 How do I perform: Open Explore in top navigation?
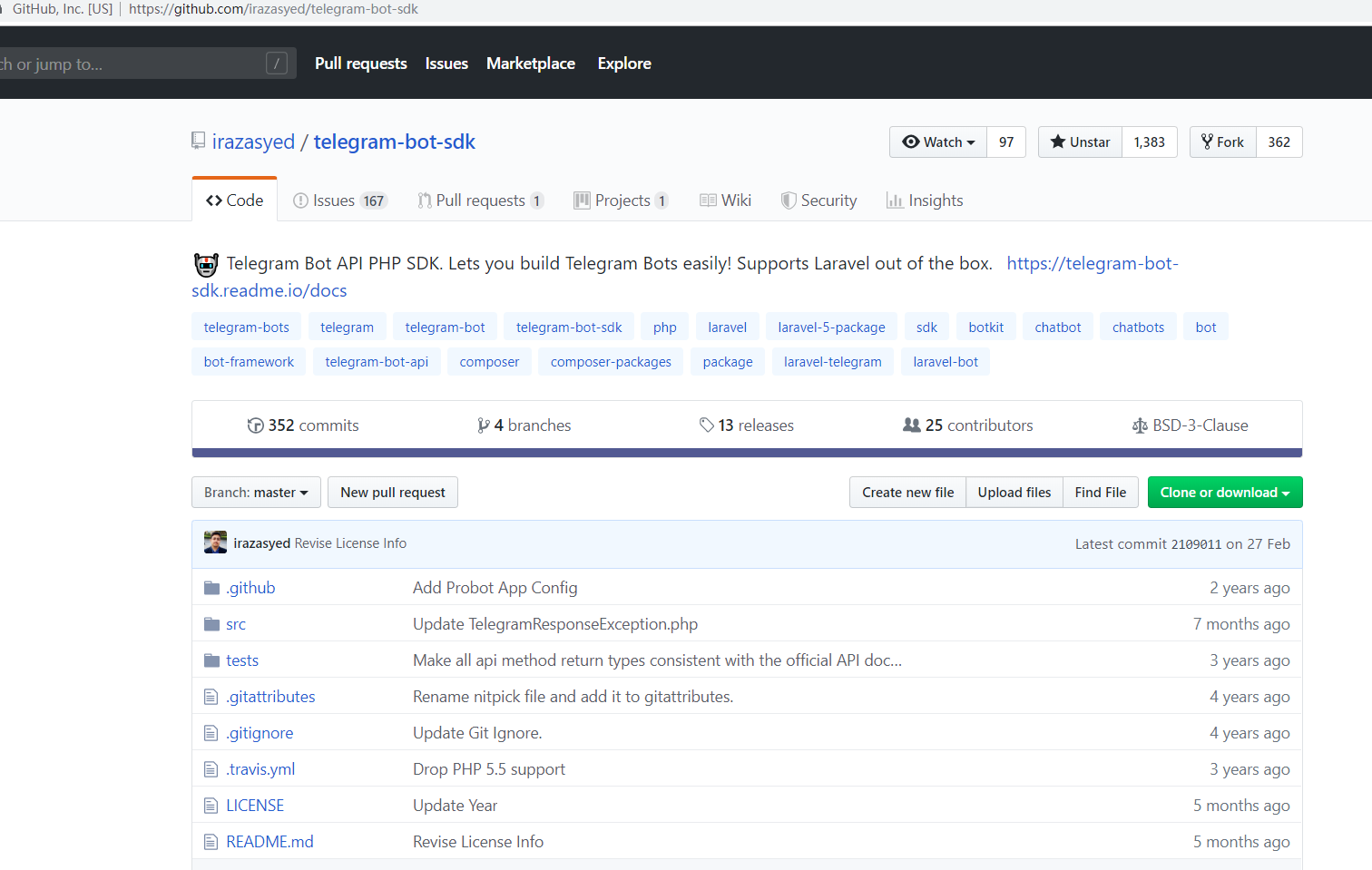click(624, 64)
